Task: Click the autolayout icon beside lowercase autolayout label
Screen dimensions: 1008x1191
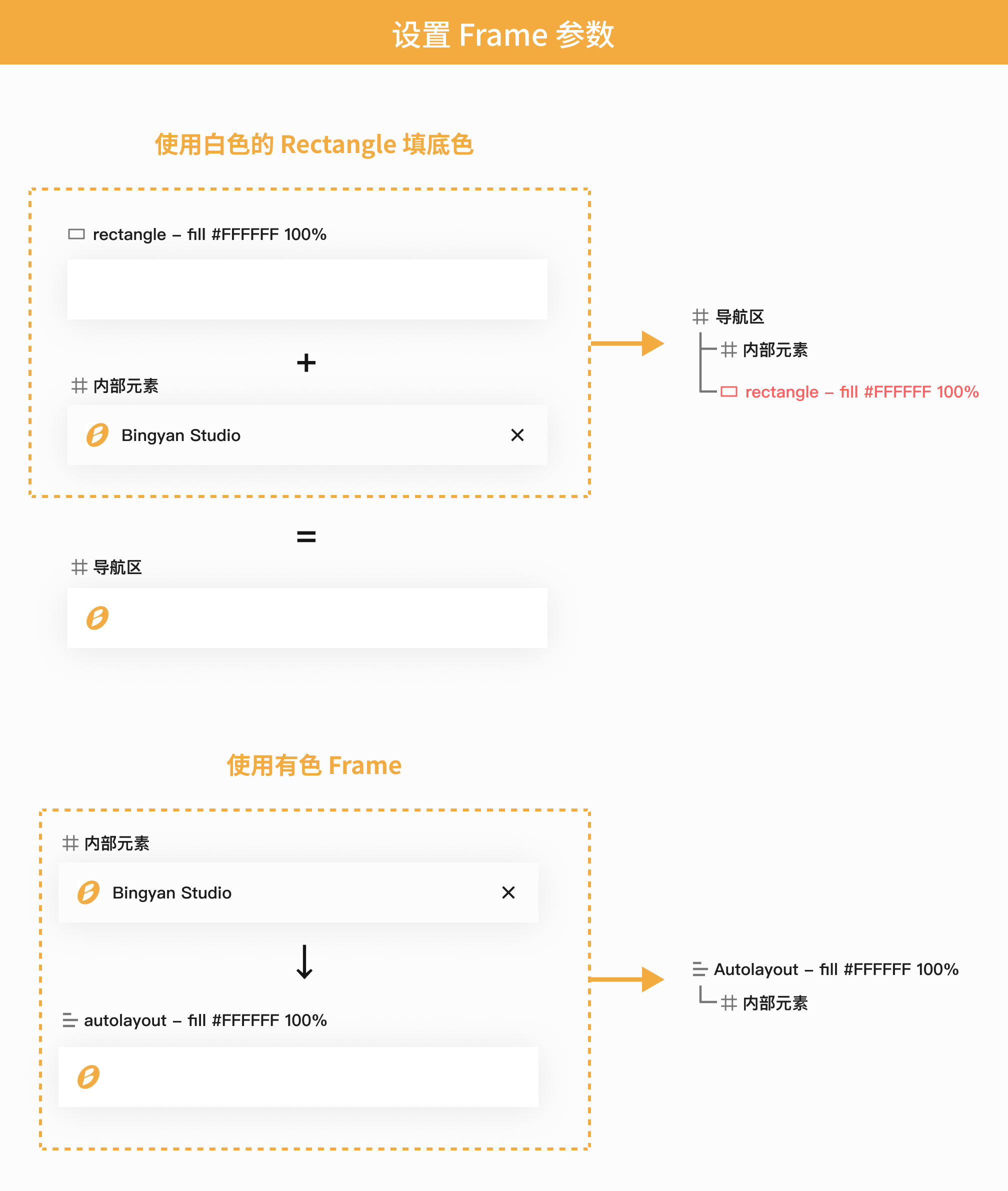Action: [69, 1020]
